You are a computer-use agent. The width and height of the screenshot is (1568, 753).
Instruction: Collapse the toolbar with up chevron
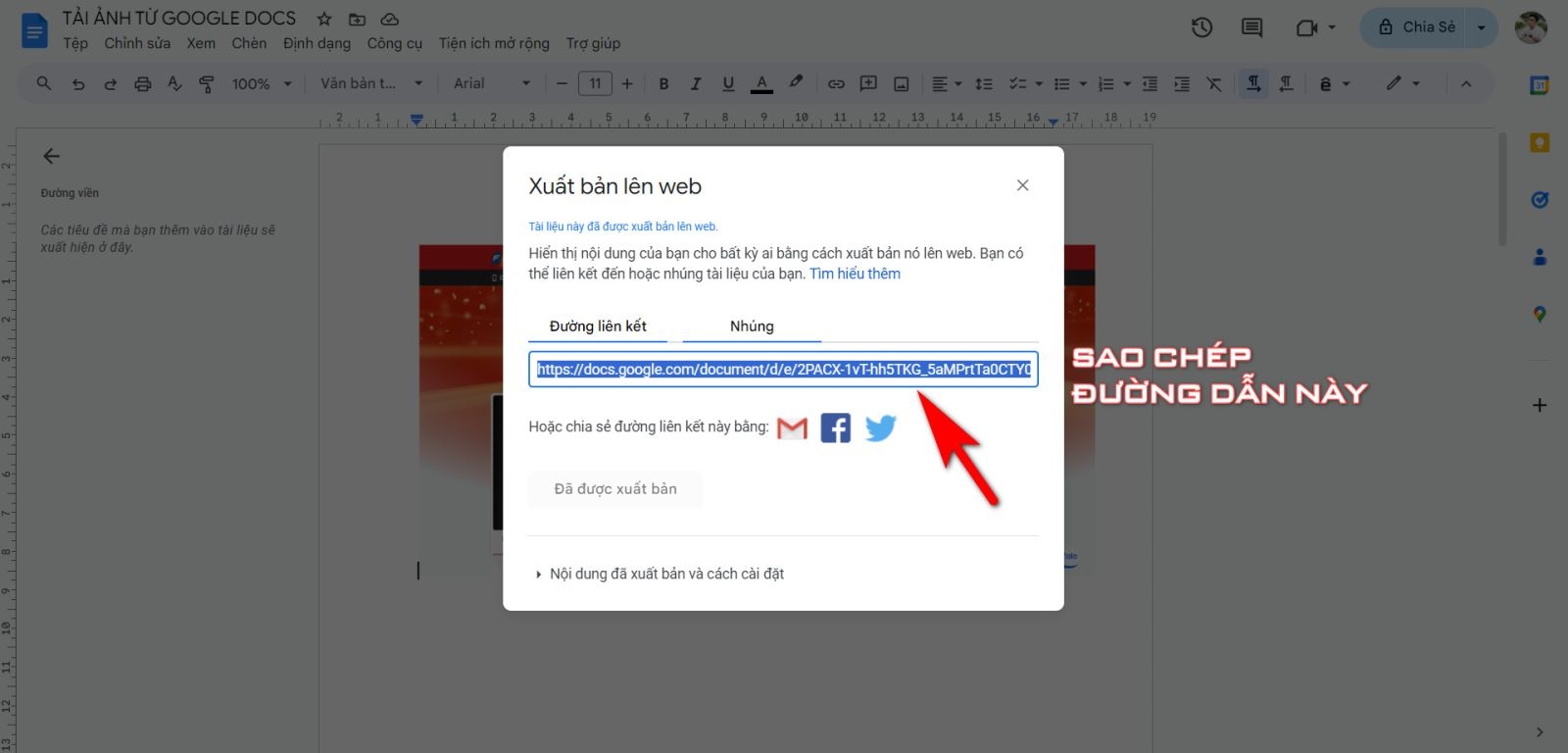click(x=1466, y=83)
